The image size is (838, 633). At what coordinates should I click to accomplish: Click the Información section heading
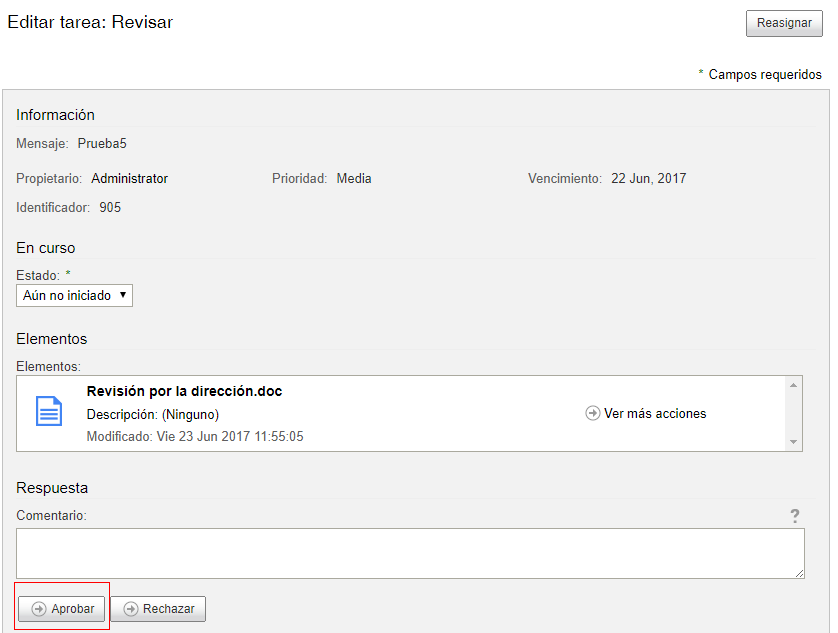tap(56, 115)
